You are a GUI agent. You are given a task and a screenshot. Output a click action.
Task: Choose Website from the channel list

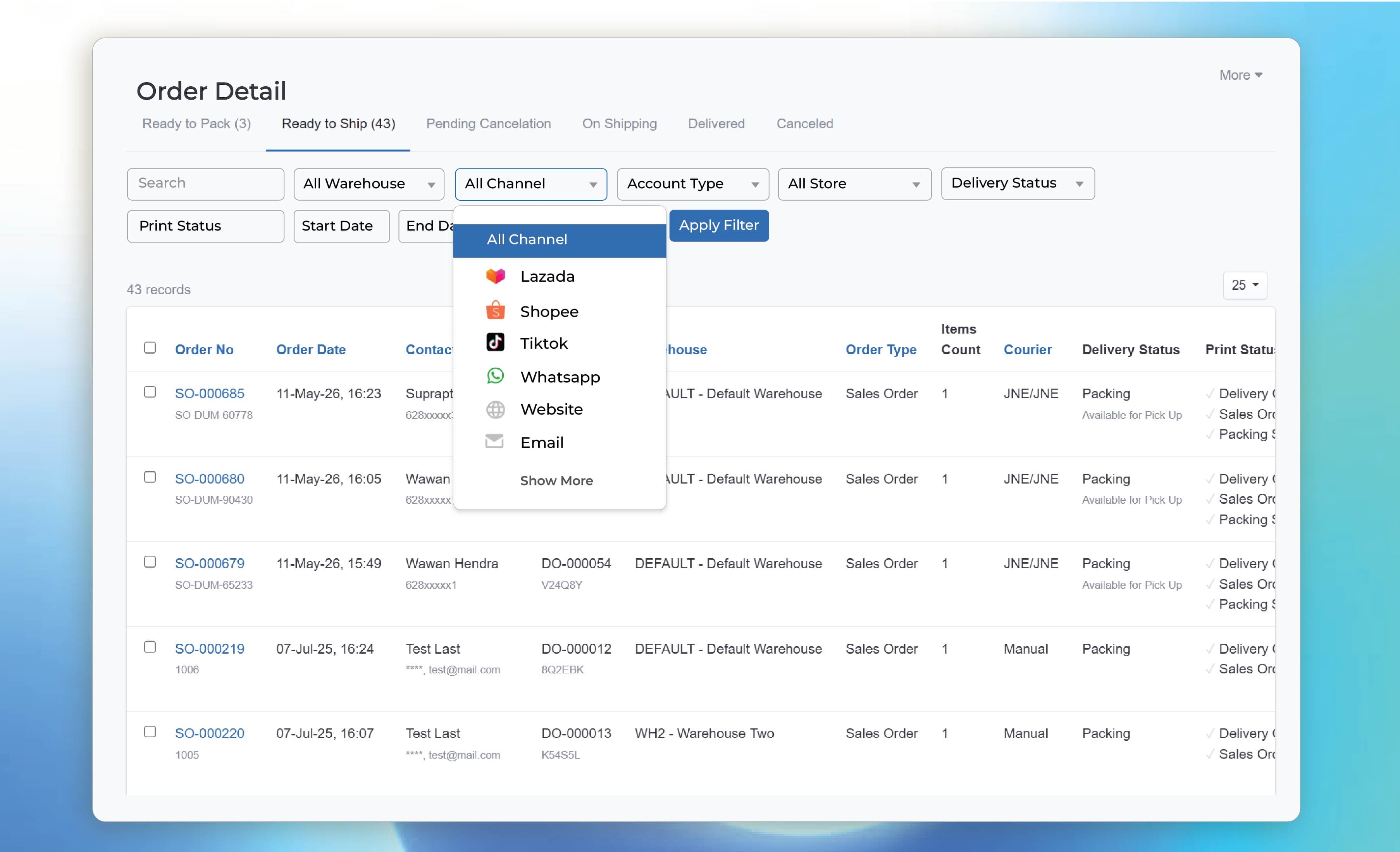coord(560,409)
